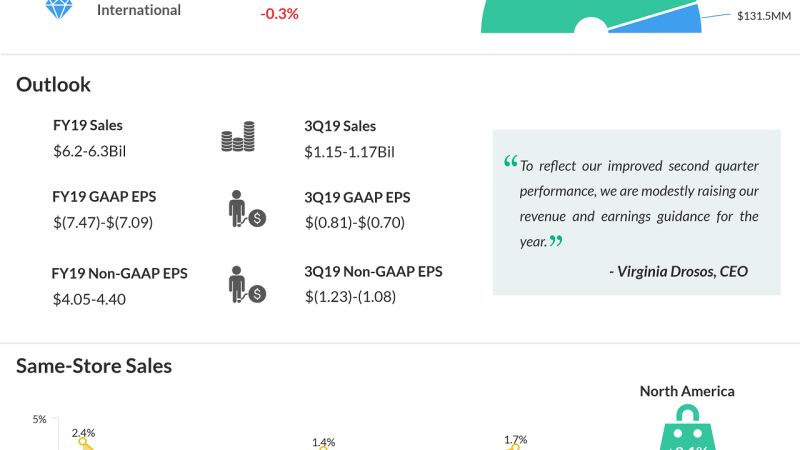Click the 2.4% data point marker
Screen dimensions: 800x450
[86, 445]
